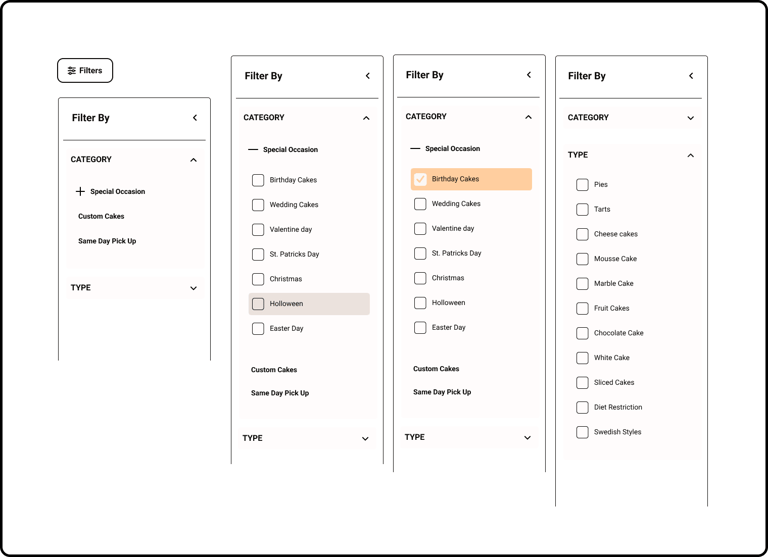Collapse Special Occasion in the Holloween-highlighted panel
This screenshot has width=768, height=557.
click(253, 149)
